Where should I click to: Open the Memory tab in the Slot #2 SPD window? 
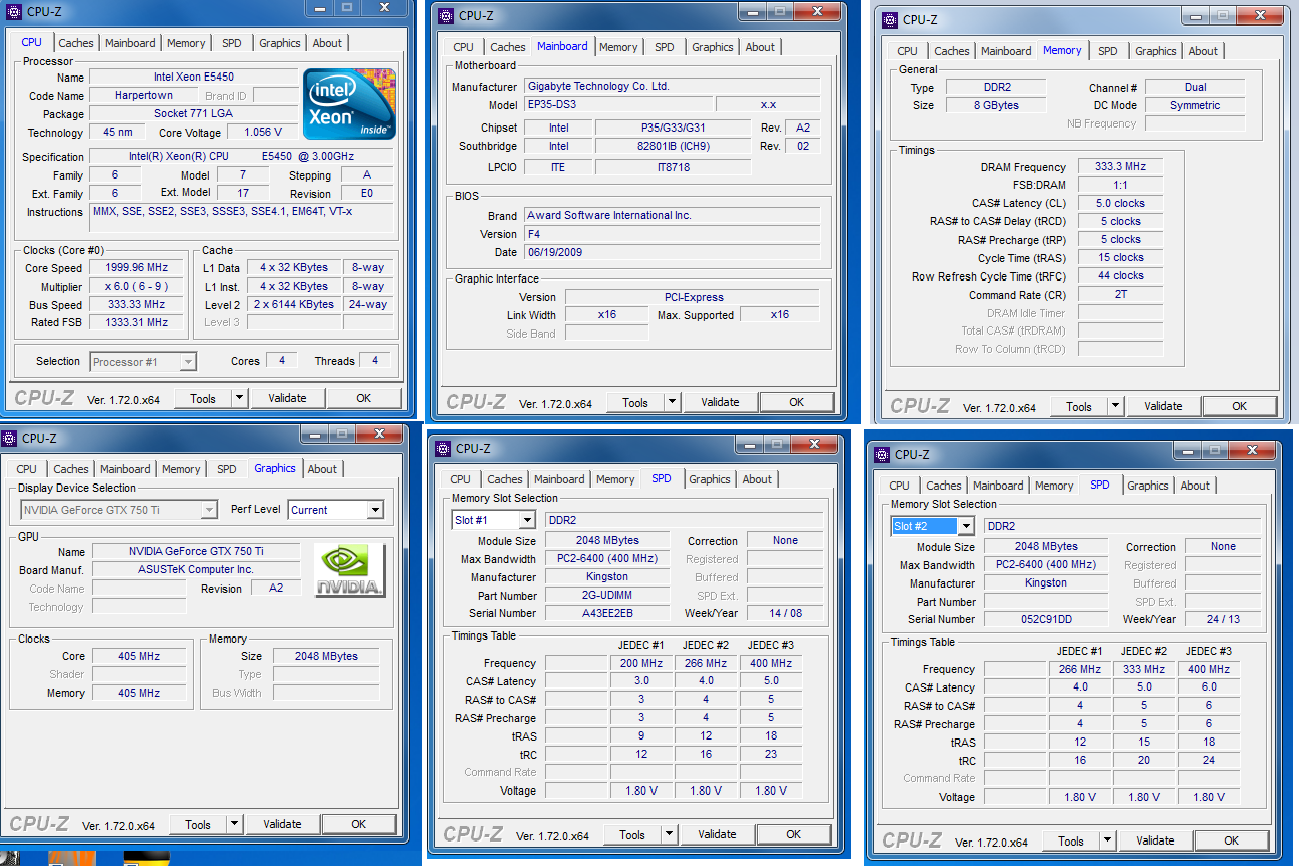point(1054,486)
